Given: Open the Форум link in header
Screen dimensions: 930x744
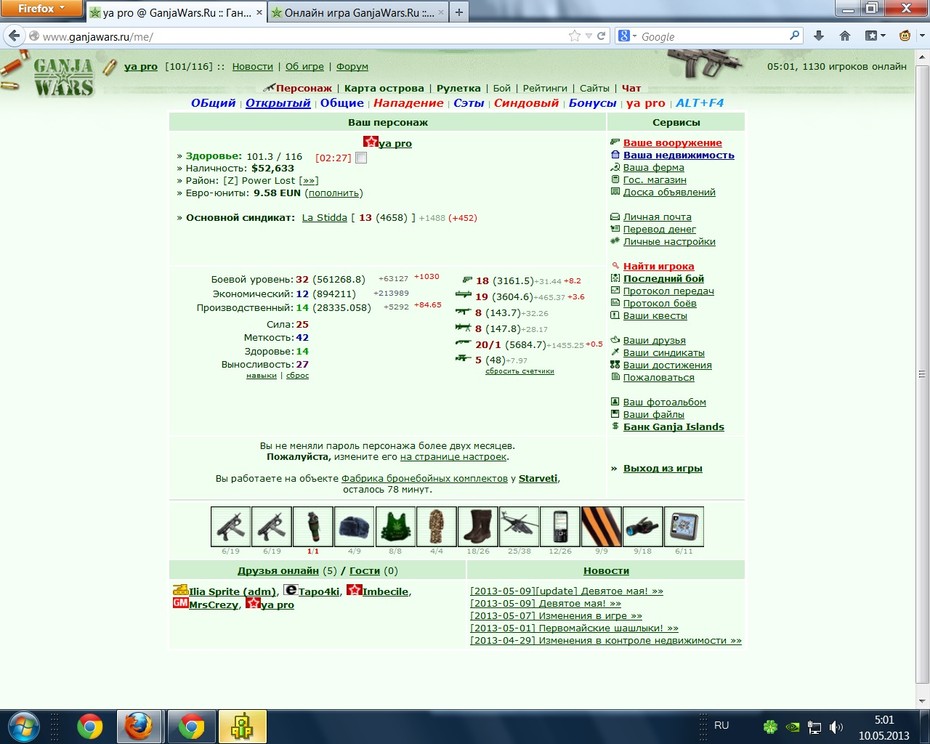Looking at the screenshot, I should coord(352,66).
